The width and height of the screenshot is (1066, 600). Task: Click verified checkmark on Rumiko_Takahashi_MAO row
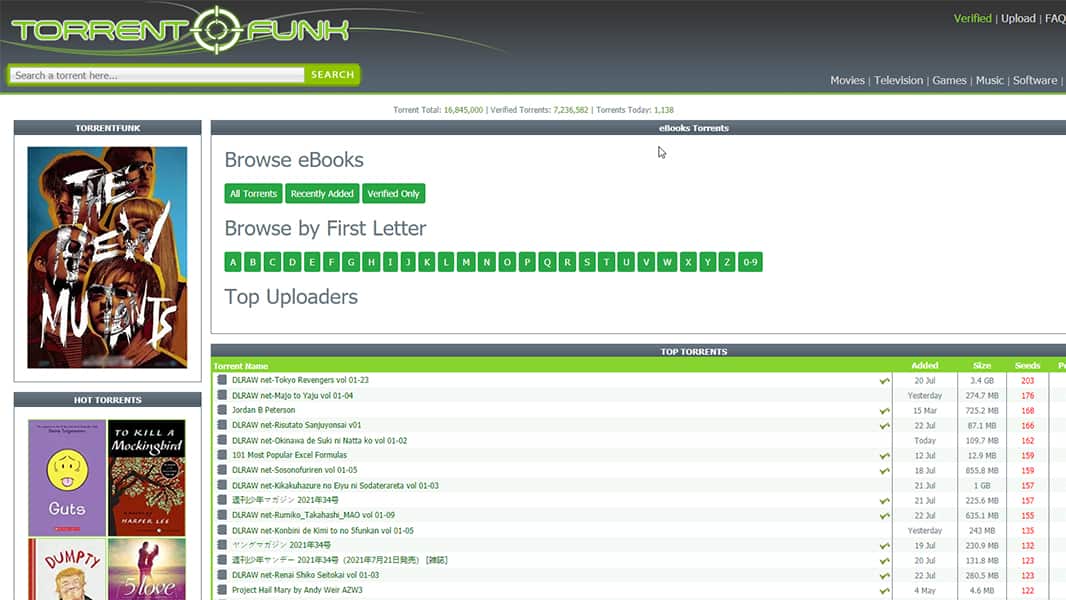click(x=884, y=515)
